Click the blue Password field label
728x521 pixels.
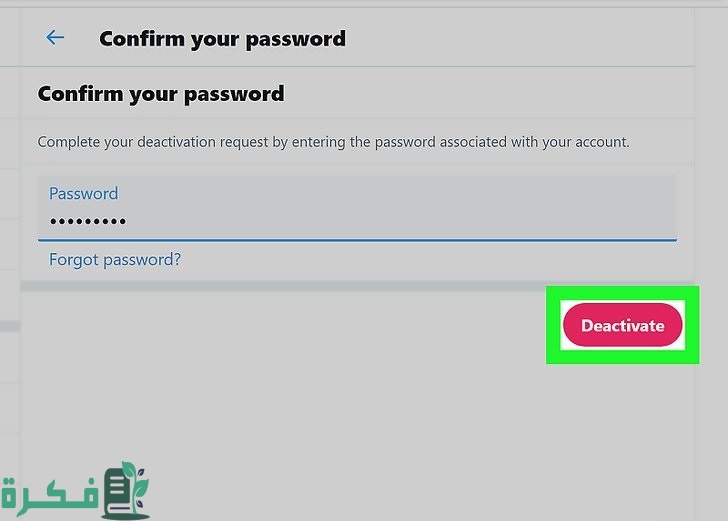pos(83,193)
